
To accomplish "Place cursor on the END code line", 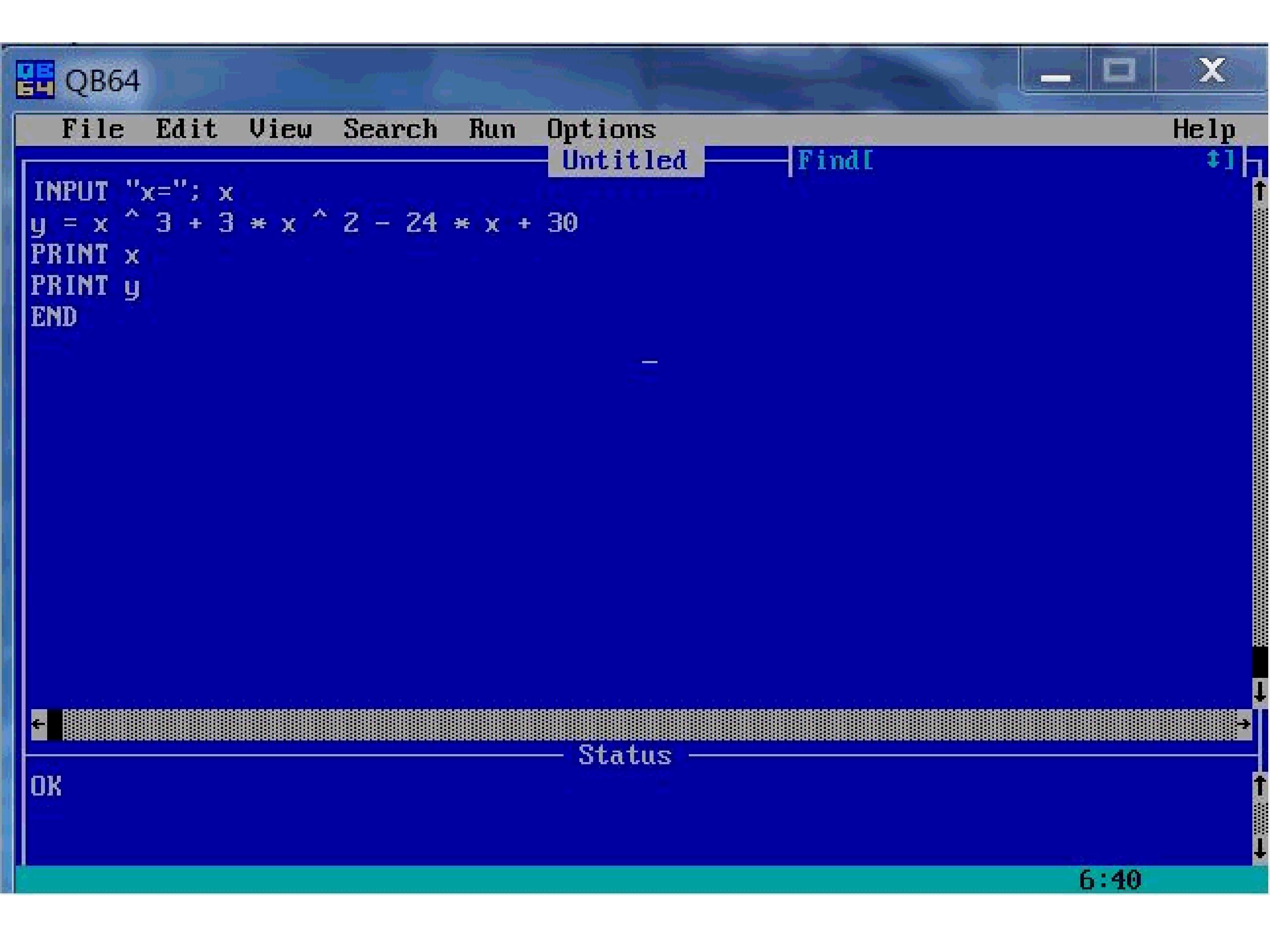I will (x=54, y=316).
